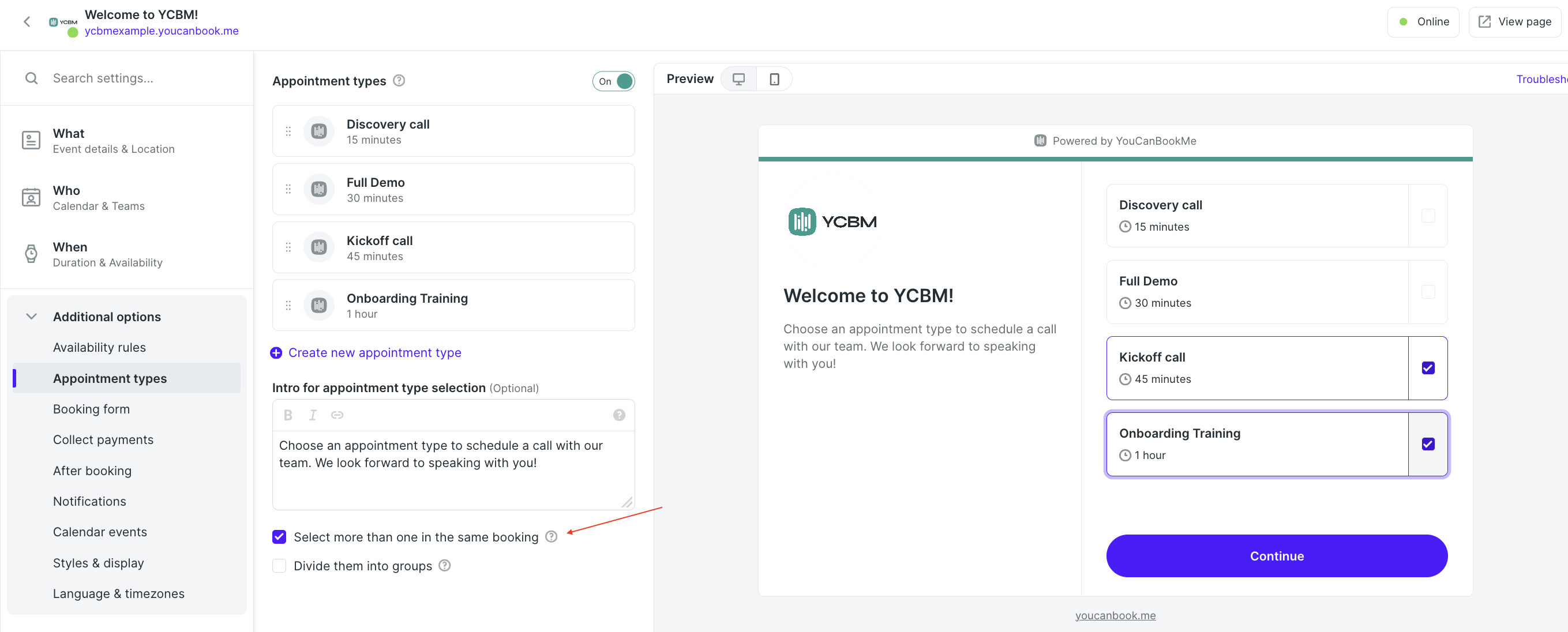Click the search magnifier icon
The image size is (1568, 632).
[32, 78]
